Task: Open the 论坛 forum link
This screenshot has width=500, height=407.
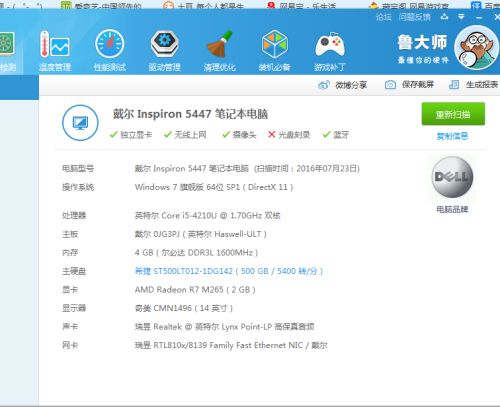Action: [x=384, y=17]
